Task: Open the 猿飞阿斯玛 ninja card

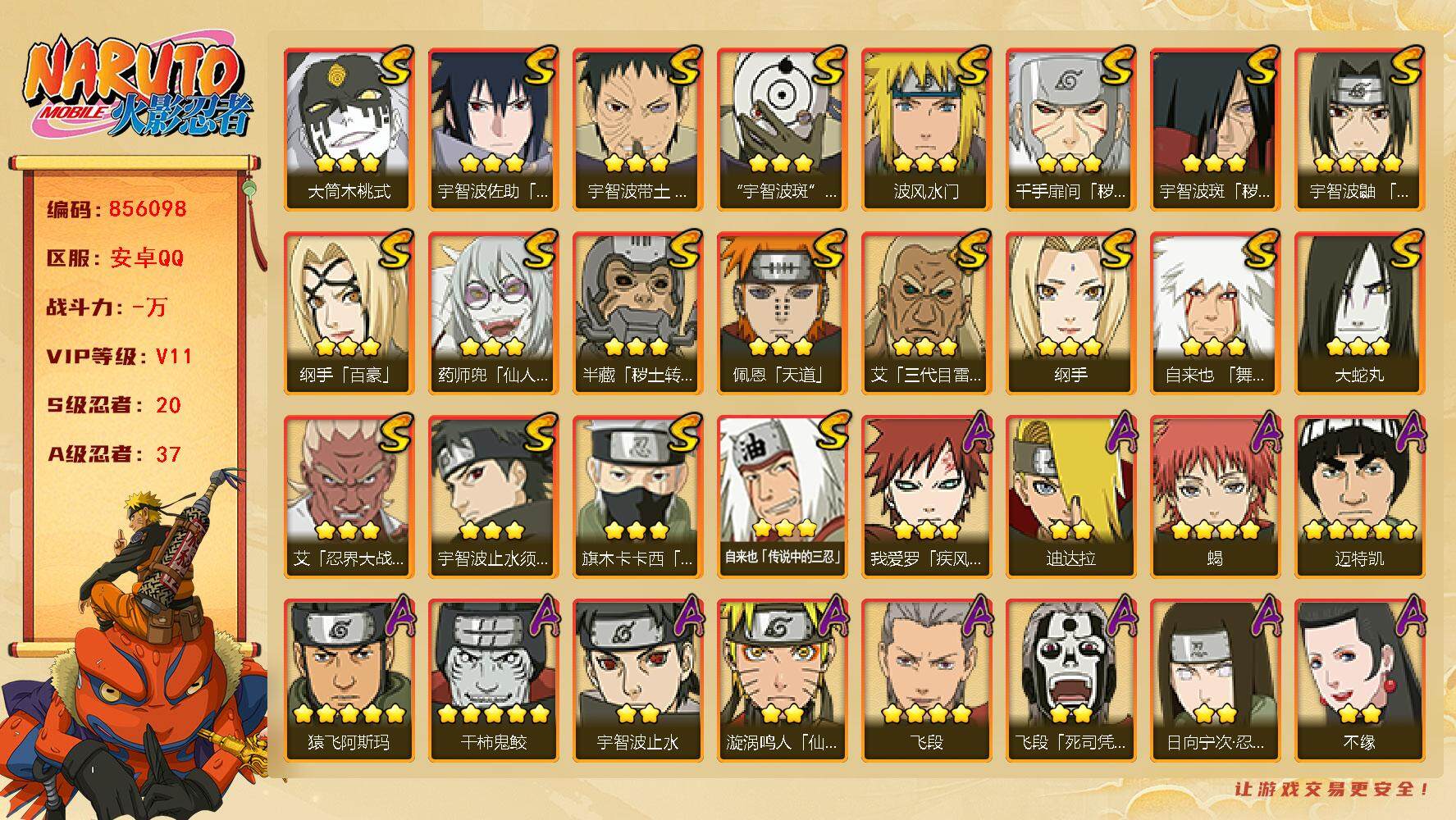Action: point(349,681)
